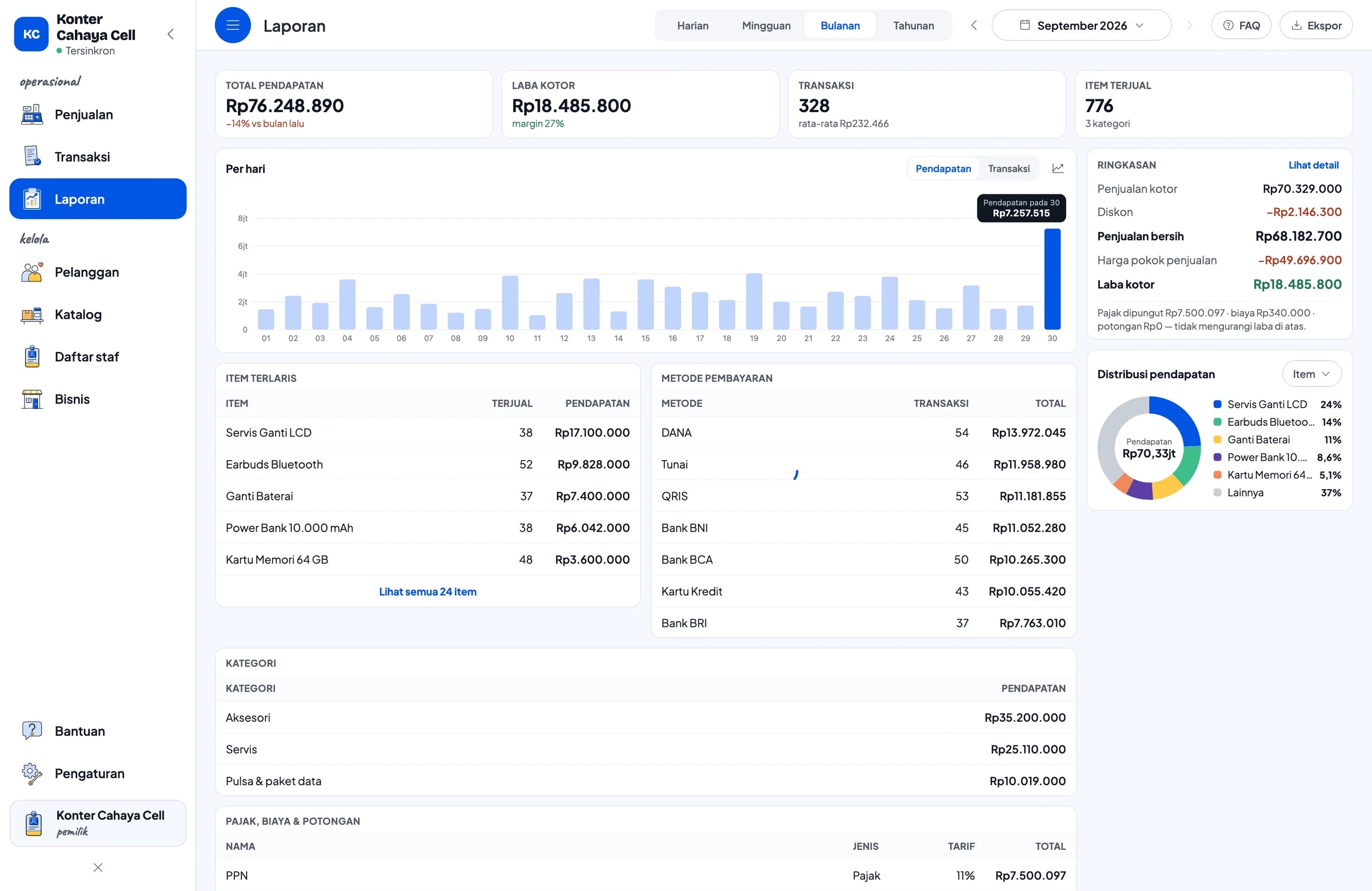The image size is (1372, 891).
Task: Switch chart type with line-chart icon
Action: pos(1058,168)
